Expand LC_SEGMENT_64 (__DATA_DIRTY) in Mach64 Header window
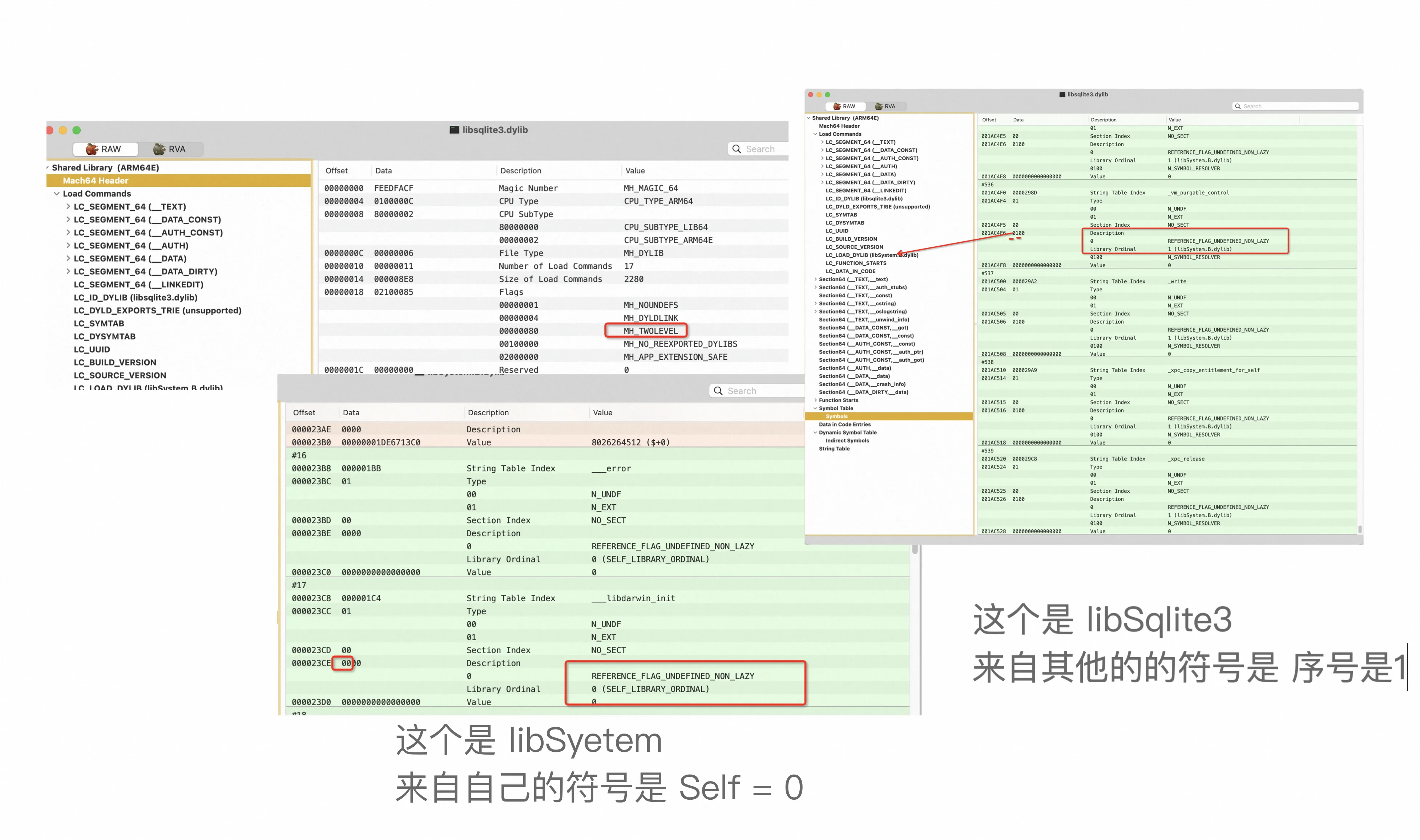Screen dimensions: 1420x840 pos(68,272)
